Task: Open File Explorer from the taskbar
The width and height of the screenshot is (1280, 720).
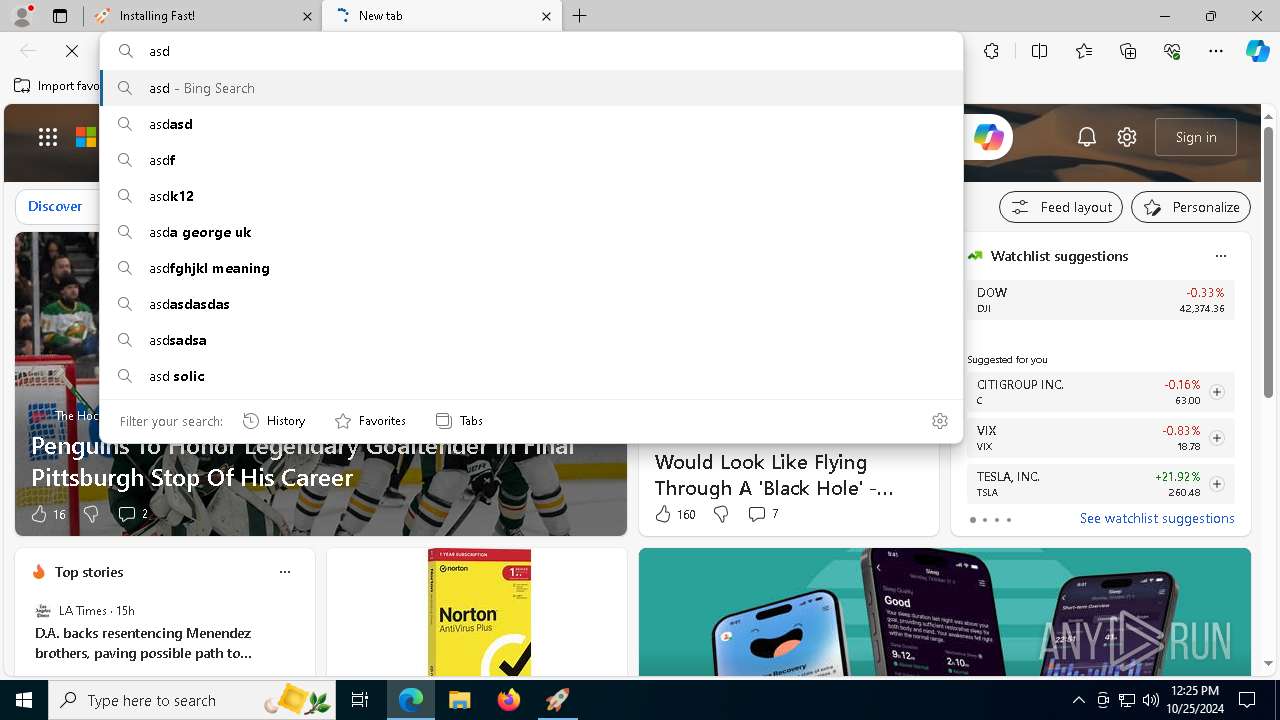Action: pyautogui.click(x=459, y=700)
